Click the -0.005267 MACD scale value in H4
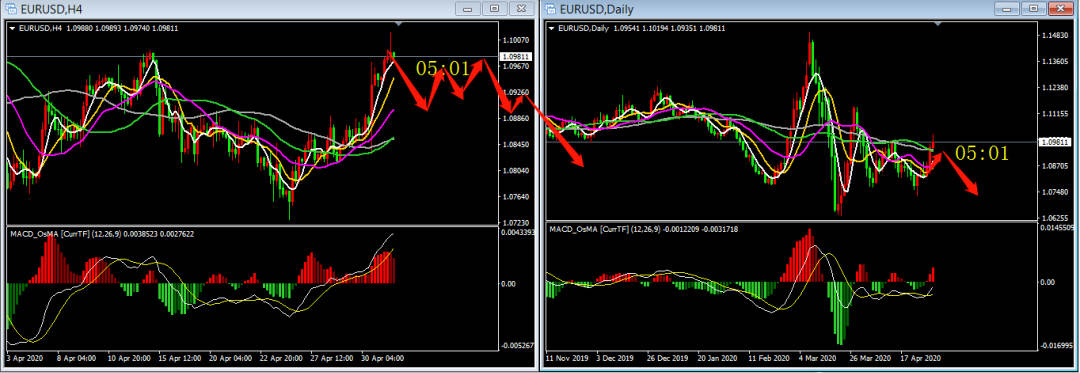 pos(516,345)
